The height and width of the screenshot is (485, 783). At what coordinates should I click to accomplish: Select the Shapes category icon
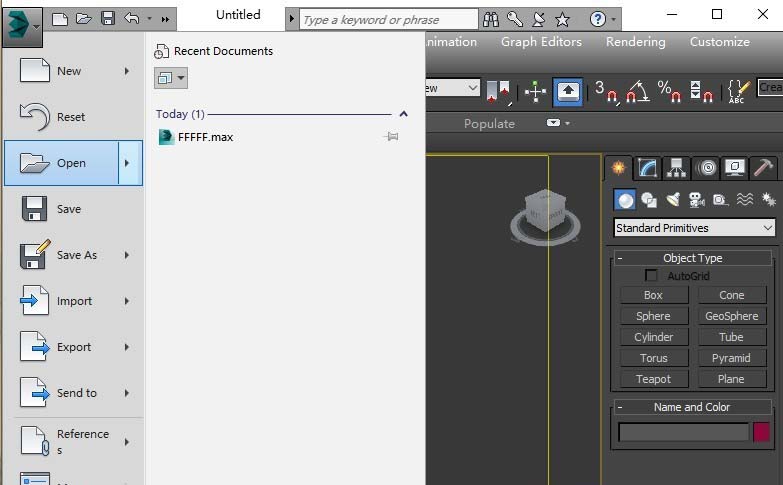click(x=649, y=200)
